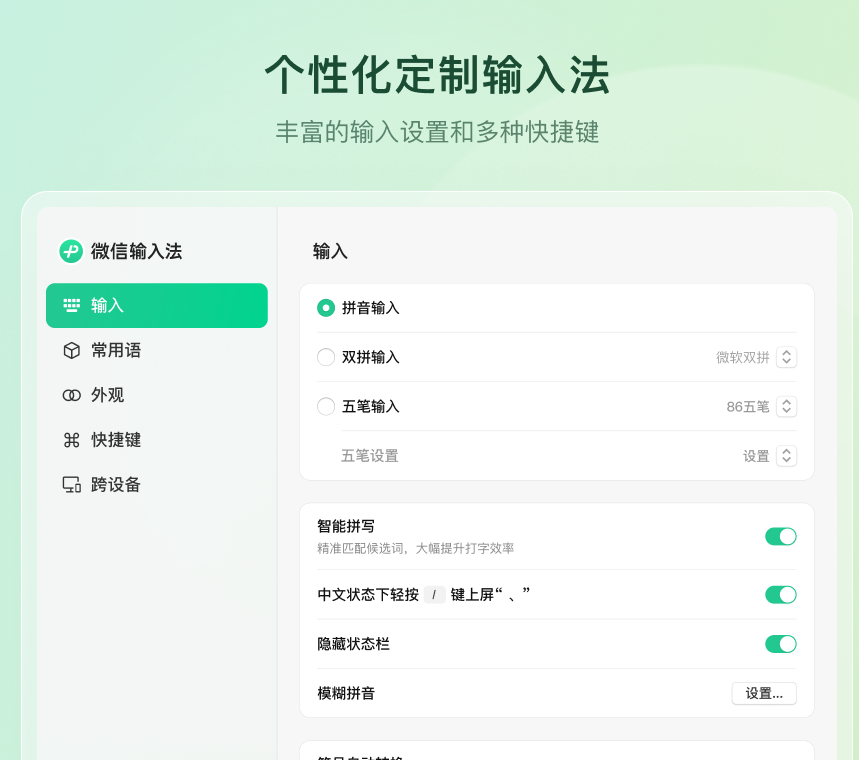This screenshot has height=767, width=859.
Task: Click the 隐藏状态栏 label
Action: (x=353, y=644)
